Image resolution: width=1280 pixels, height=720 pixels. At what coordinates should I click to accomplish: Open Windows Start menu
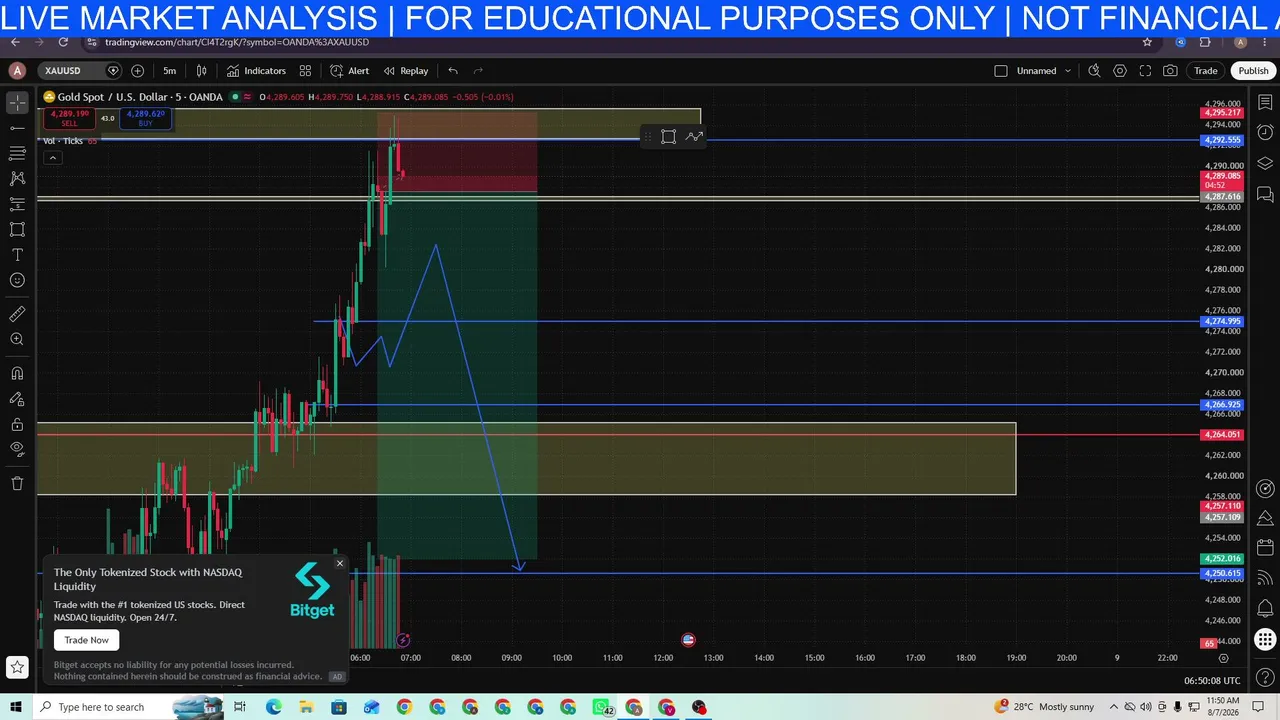[x=17, y=707]
